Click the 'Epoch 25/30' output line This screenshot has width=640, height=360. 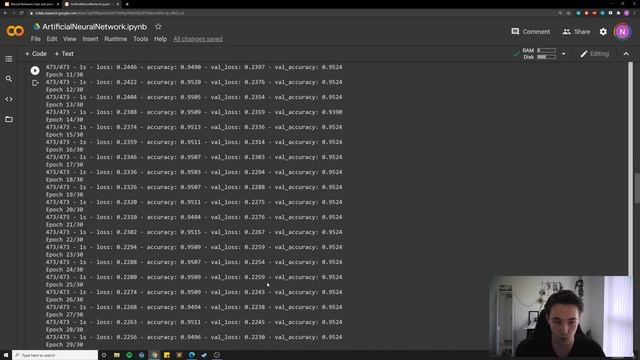click(x=64, y=285)
